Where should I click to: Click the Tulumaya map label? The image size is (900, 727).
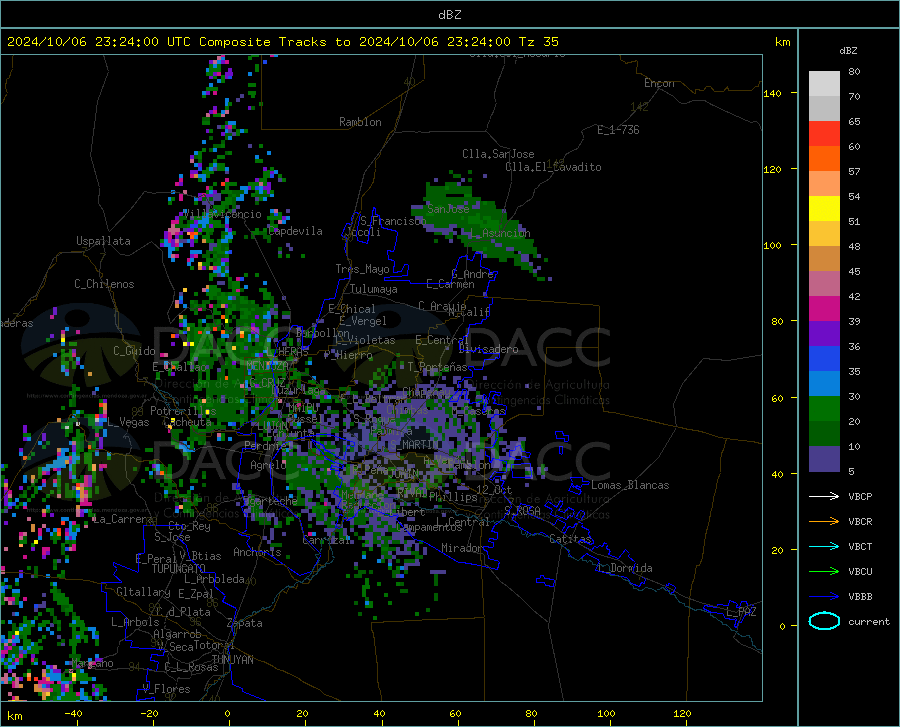(x=374, y=289)
